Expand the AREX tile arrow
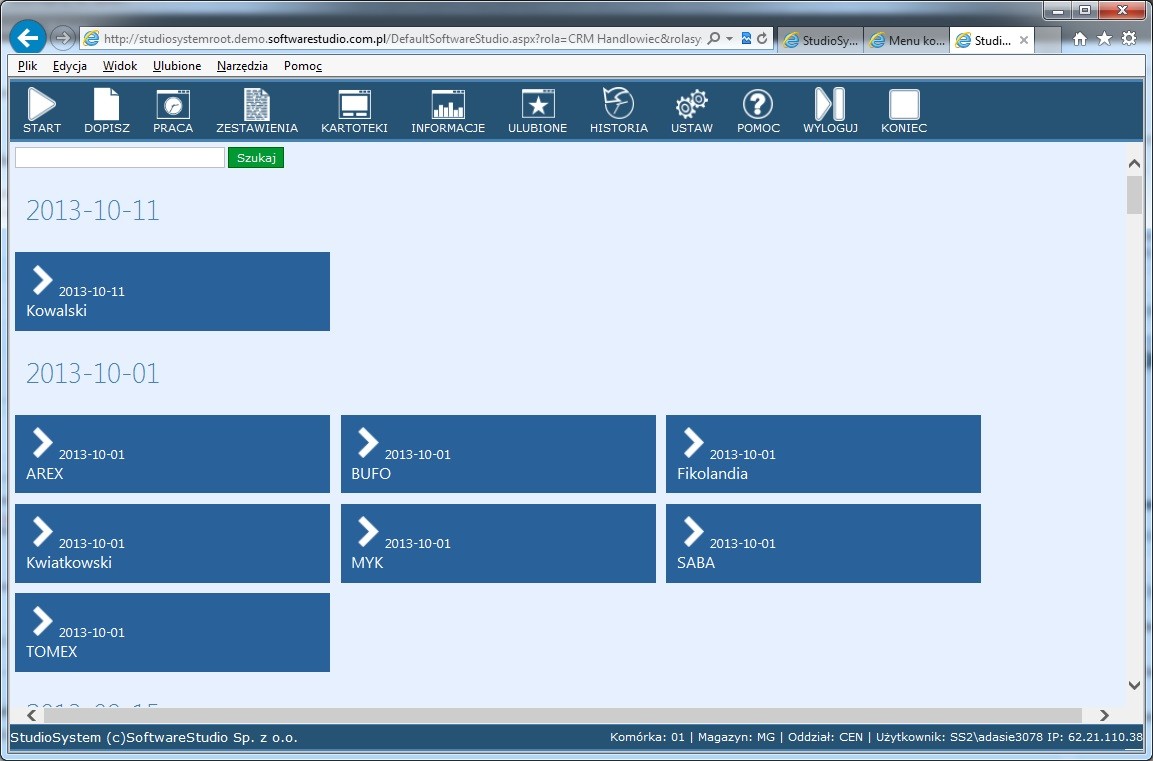Viewport: 1153px width, 761px height. pyautogui.click(x=42, y=442)
